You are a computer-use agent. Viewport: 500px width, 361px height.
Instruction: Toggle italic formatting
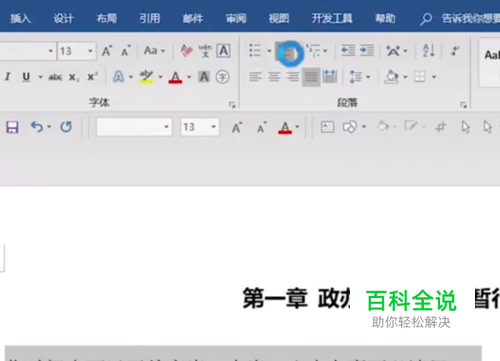click(x=7, y=77)
